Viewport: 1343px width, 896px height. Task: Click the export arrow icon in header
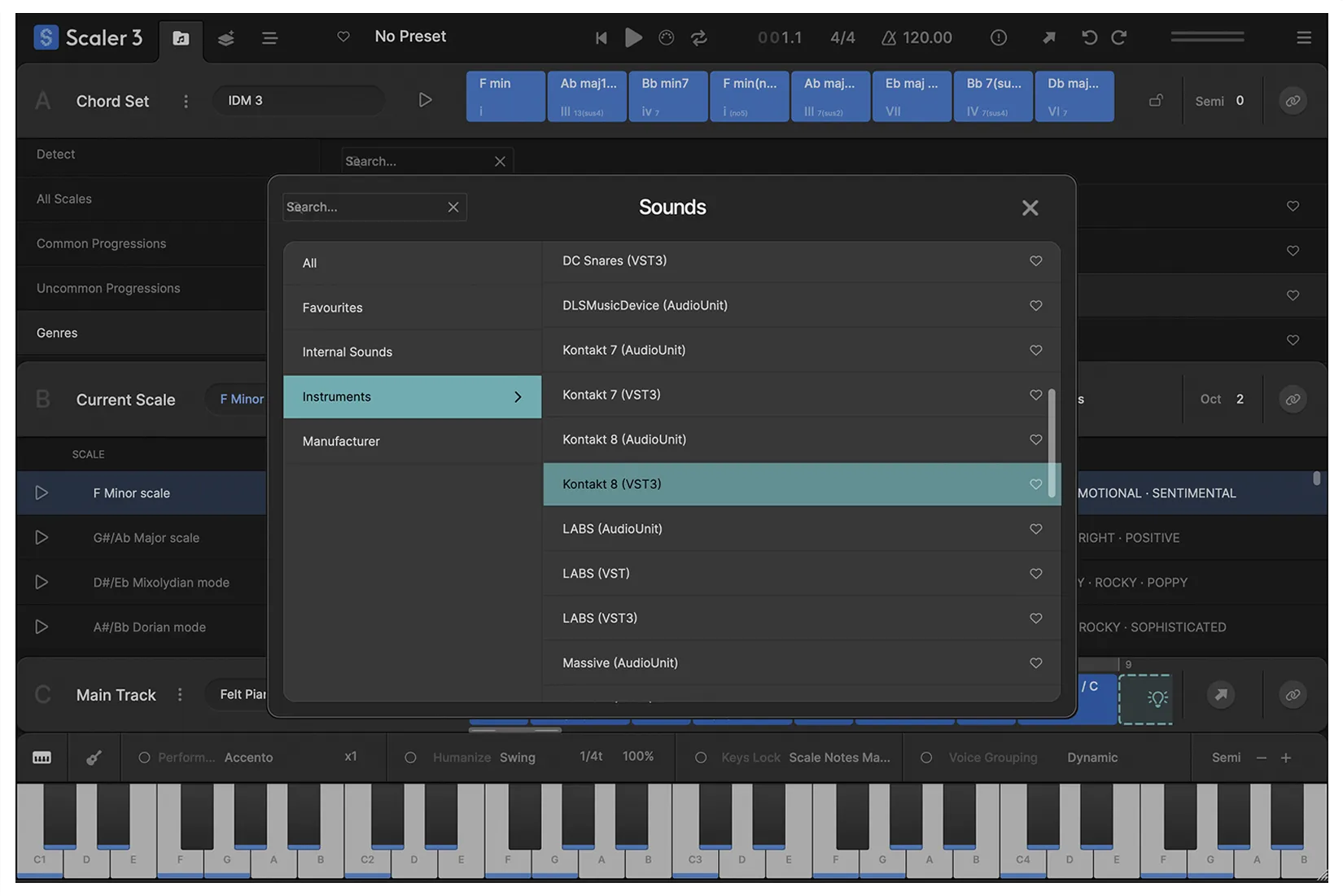coord(1049,37)
